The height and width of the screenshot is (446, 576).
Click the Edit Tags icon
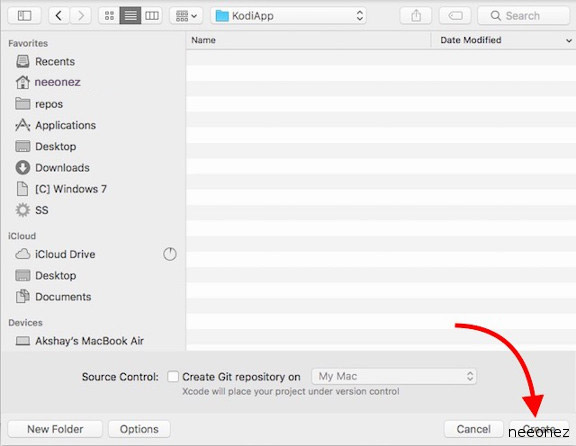click(456, 16)
